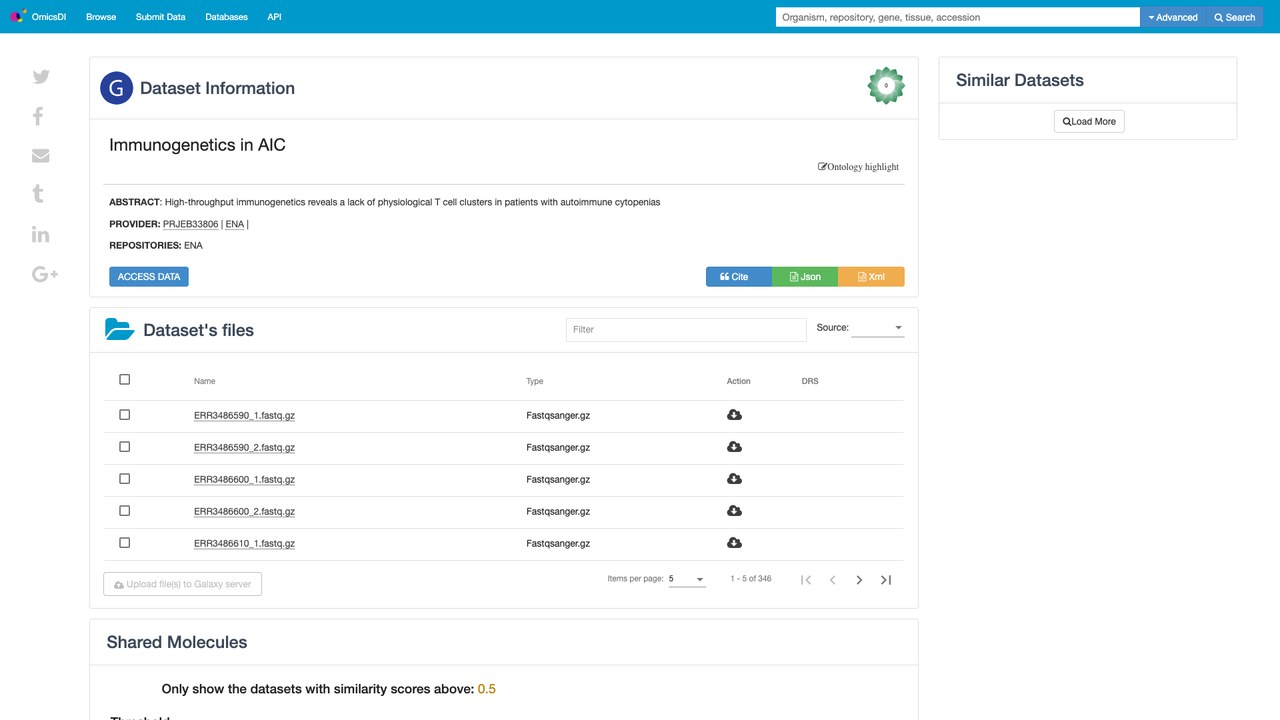Open the Browse menu
The height and width of the screenshot is (720, 1280).
pyautogui.click(x=101, y=17)
